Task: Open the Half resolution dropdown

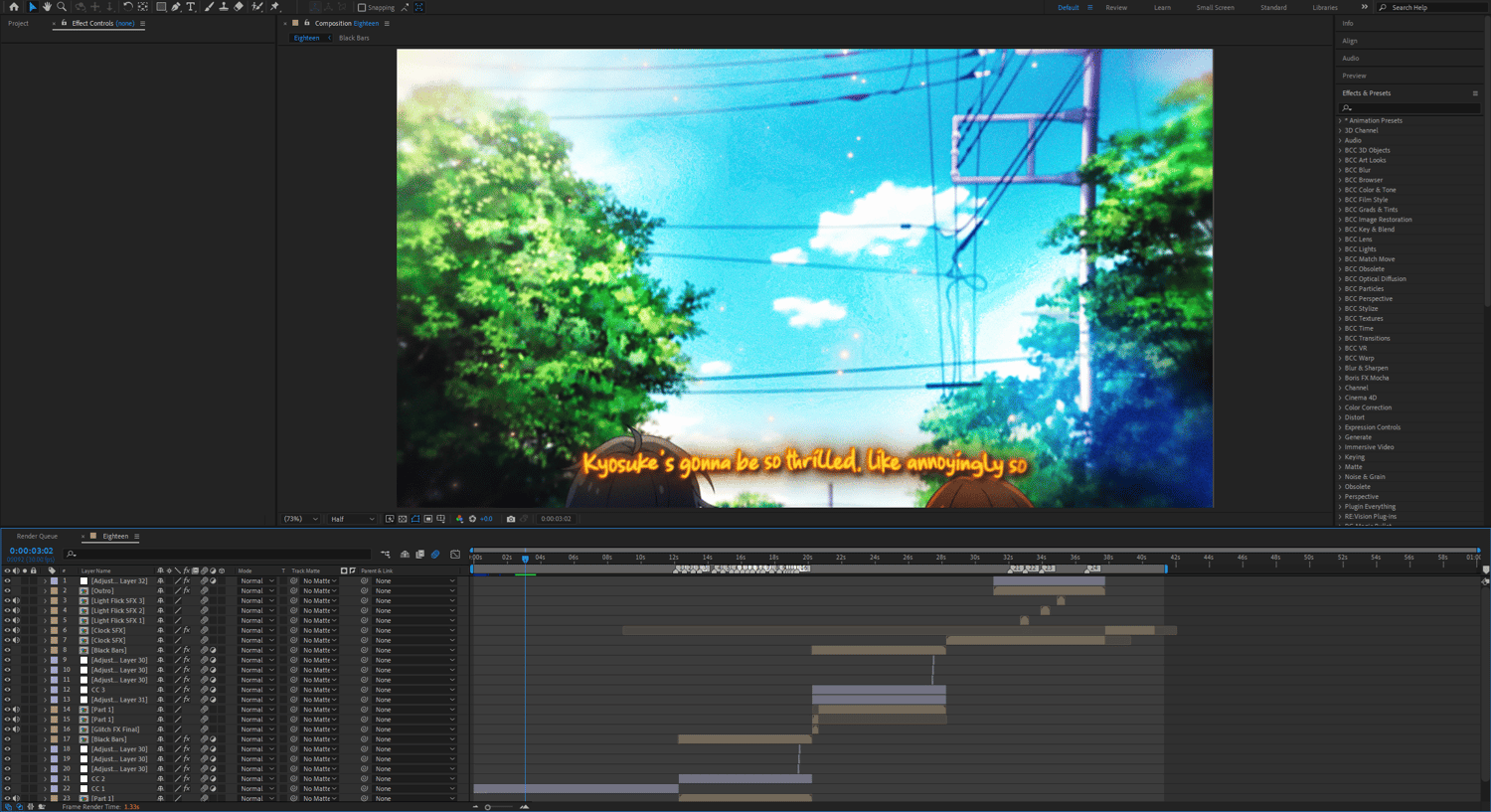Action: click(353, 519)
